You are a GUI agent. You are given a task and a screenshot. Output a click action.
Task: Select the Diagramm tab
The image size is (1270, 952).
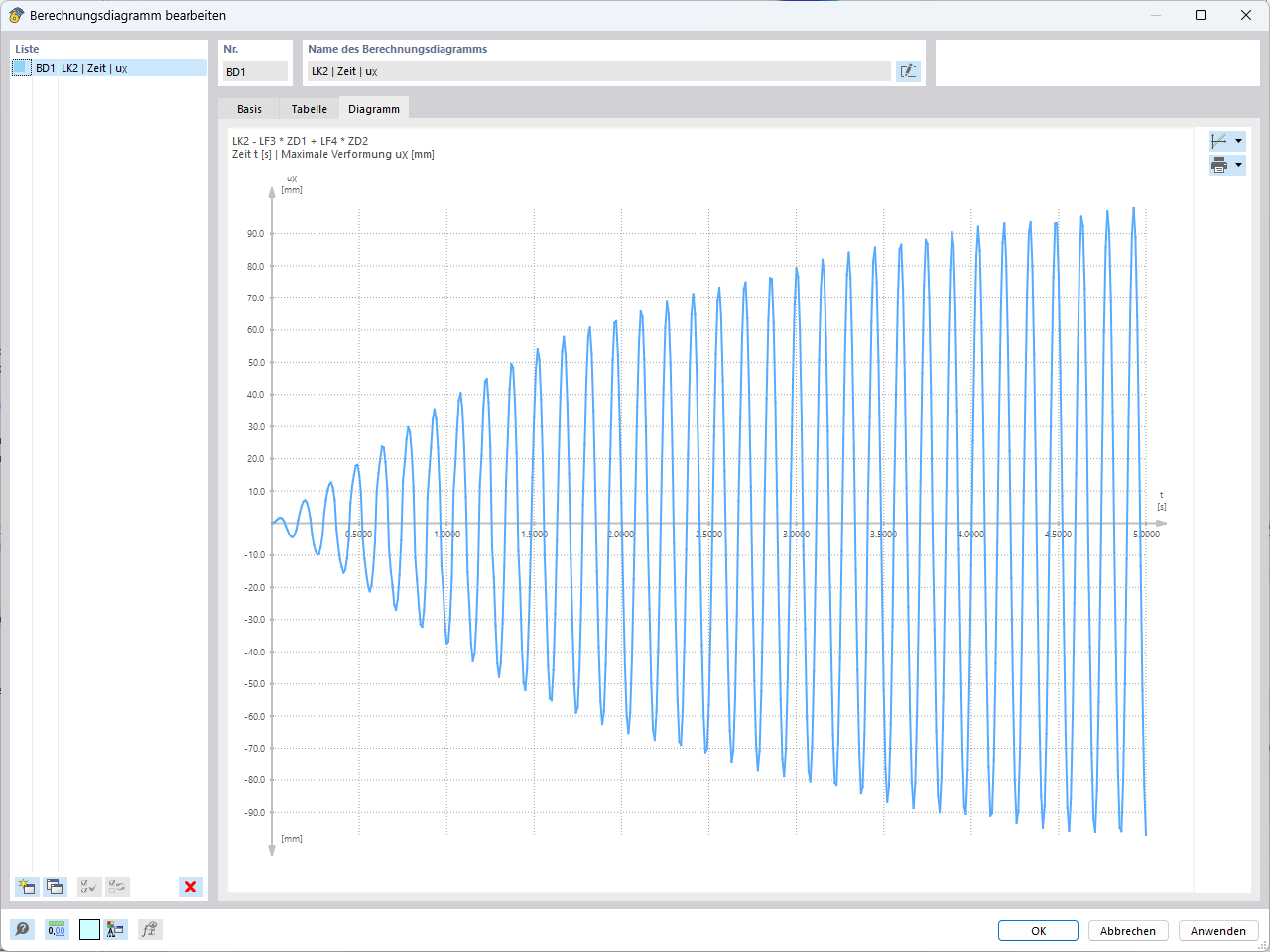(x=374, y=109)
